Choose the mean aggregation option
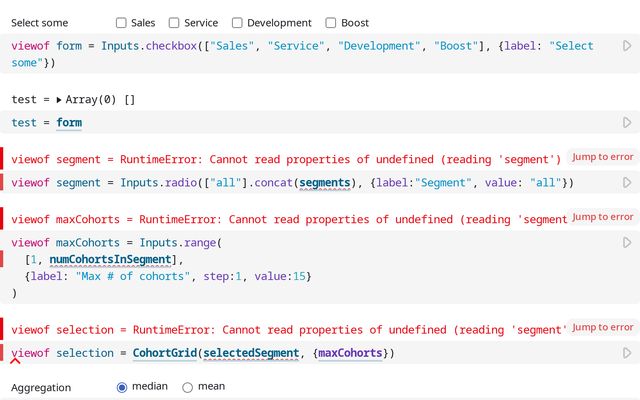 point(187,387)
